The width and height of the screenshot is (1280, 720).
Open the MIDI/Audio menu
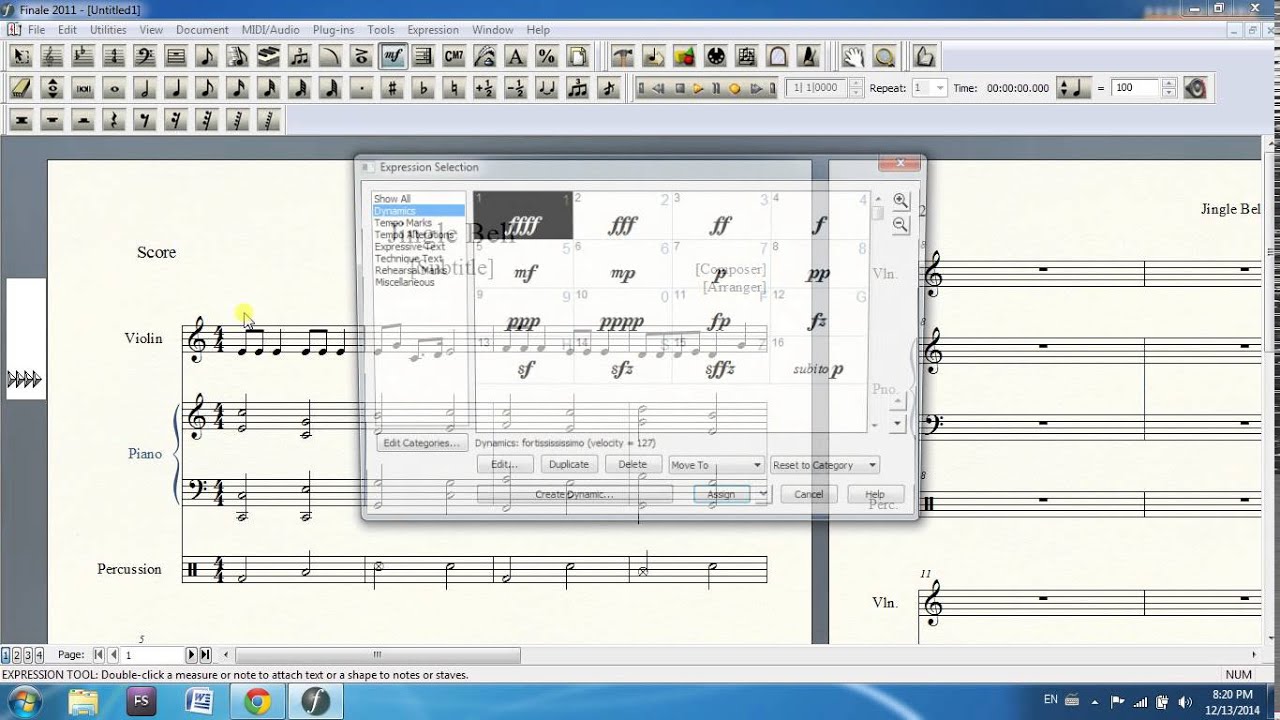pos(270,30)
